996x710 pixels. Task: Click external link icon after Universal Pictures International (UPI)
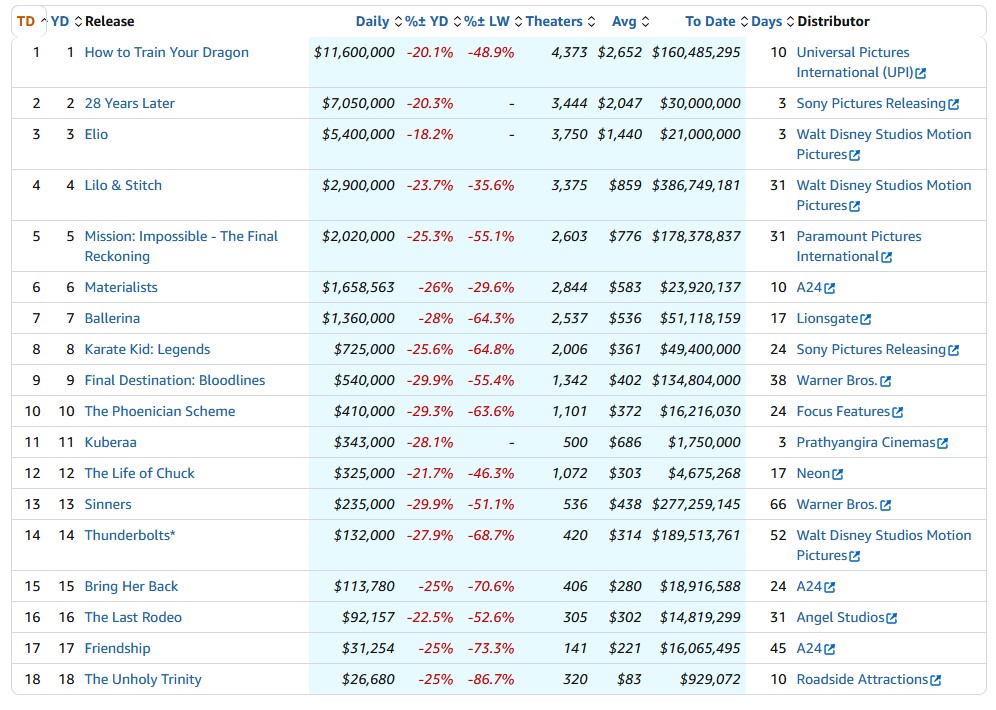click(x=921, y=74)
